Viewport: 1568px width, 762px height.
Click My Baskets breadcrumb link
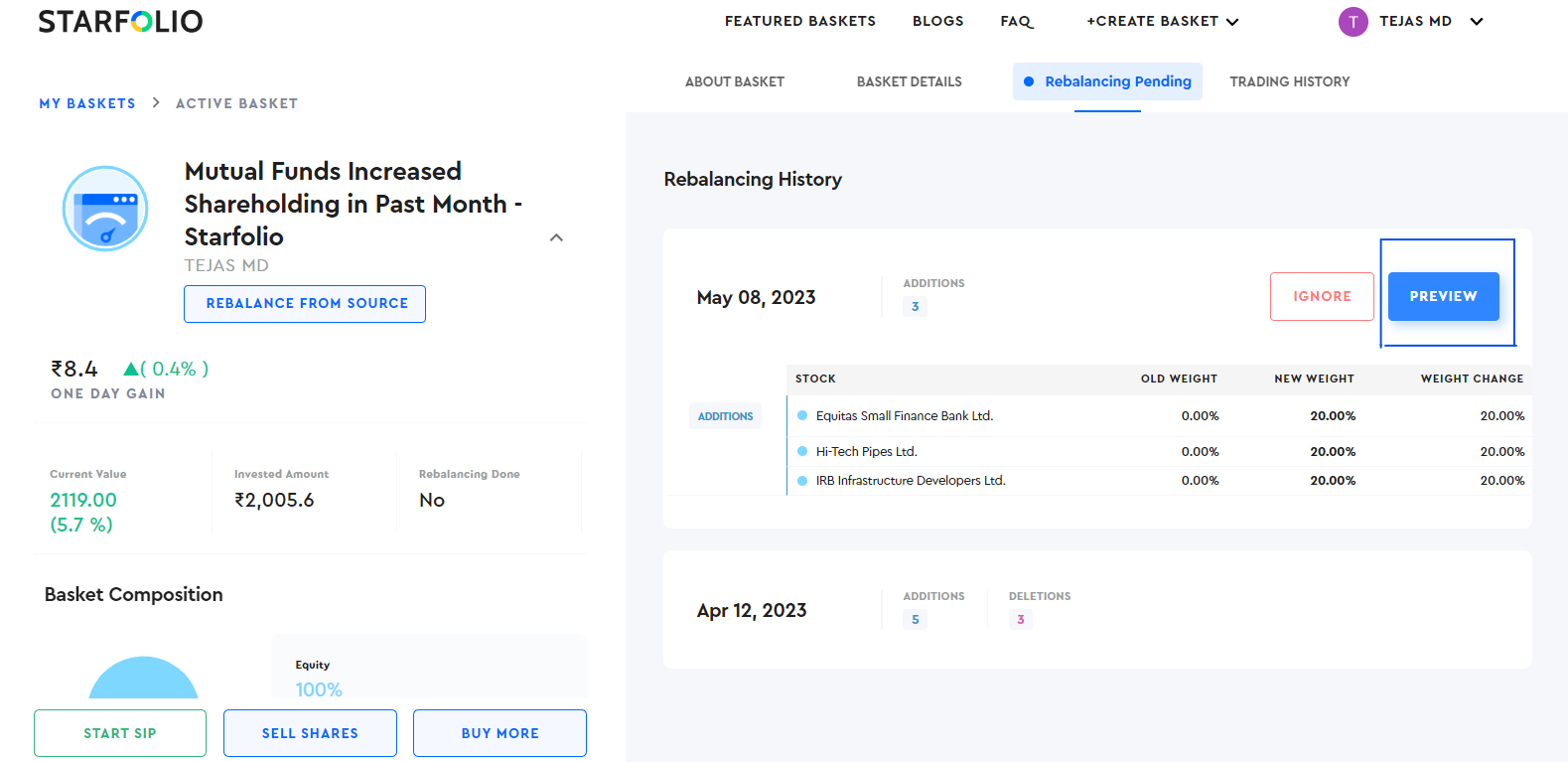pos(87,103)
